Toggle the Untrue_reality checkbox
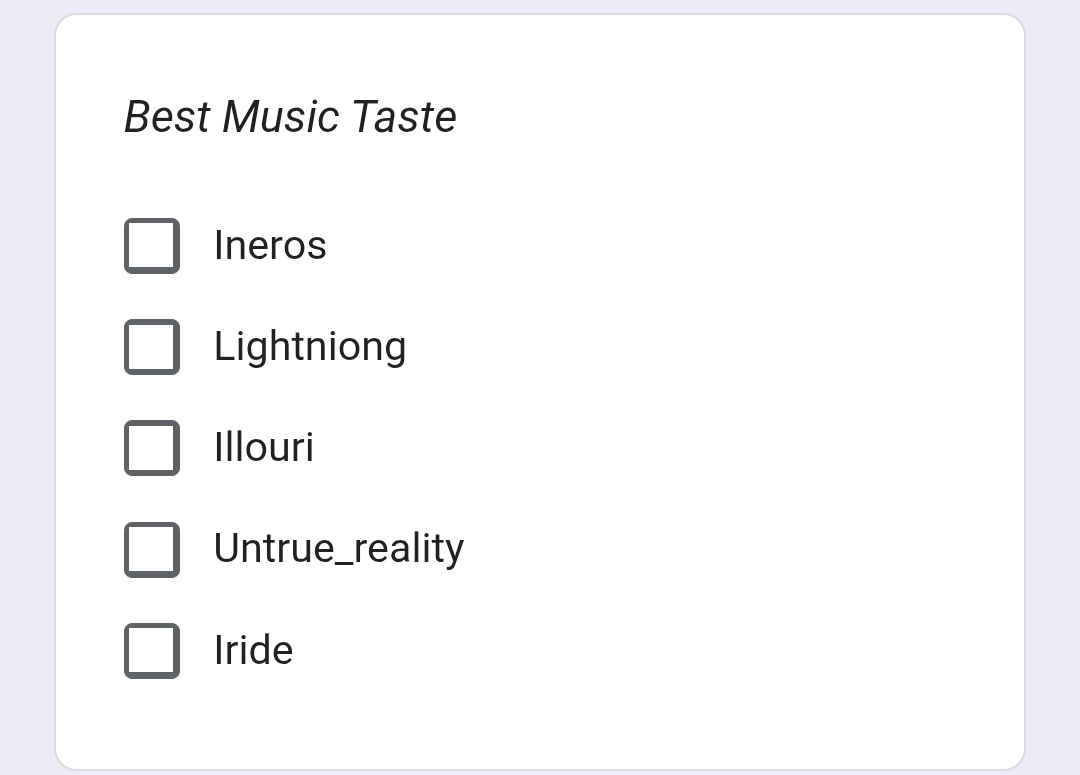The height and width of the screenshot is (775, 1080). click(152, 549)
